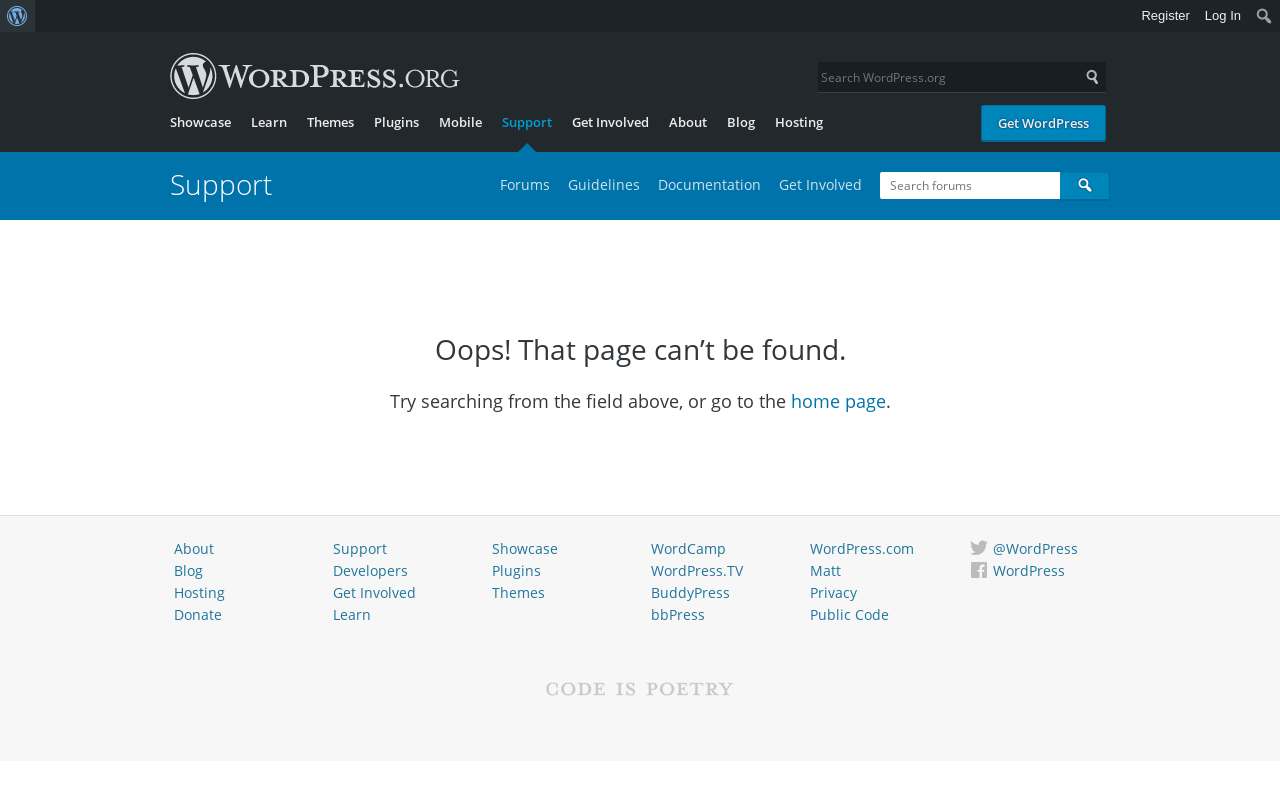Screen dimensions: 1280x800
Task: Click the footer Hosting link
Action: coord(199,593)
